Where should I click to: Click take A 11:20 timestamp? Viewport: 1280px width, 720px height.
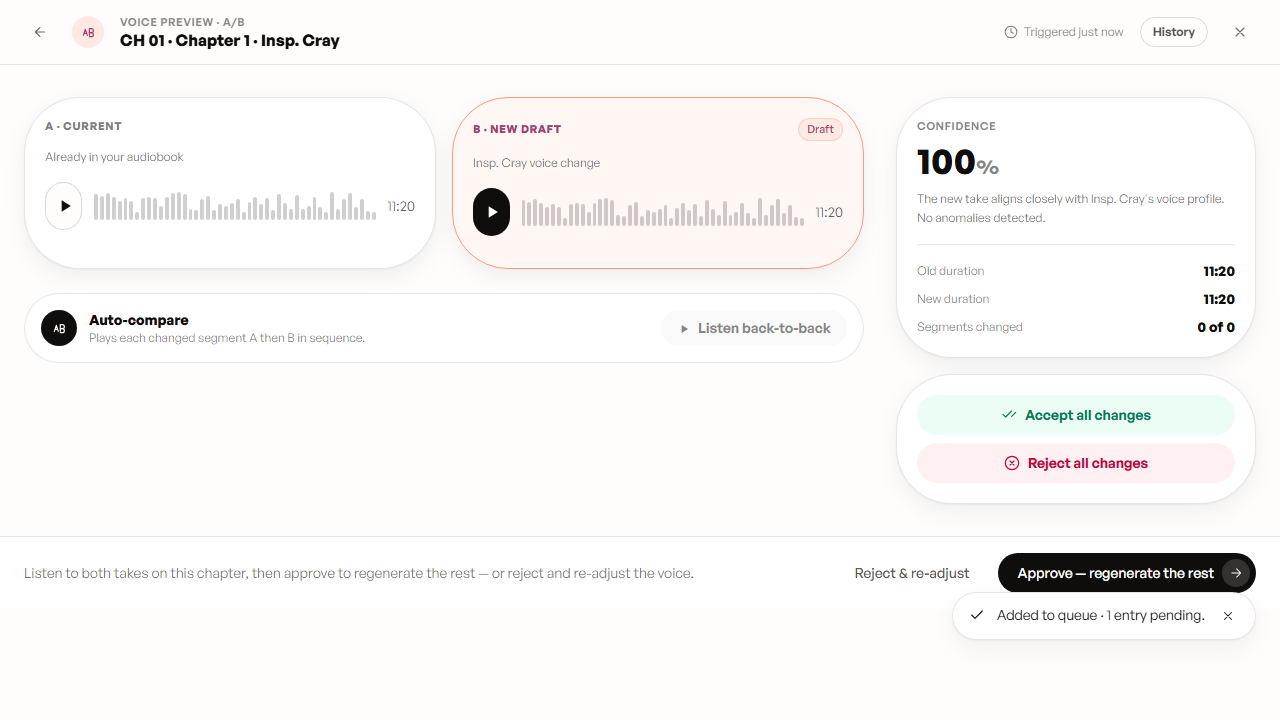pyautogui.click(x=401, y=207)
